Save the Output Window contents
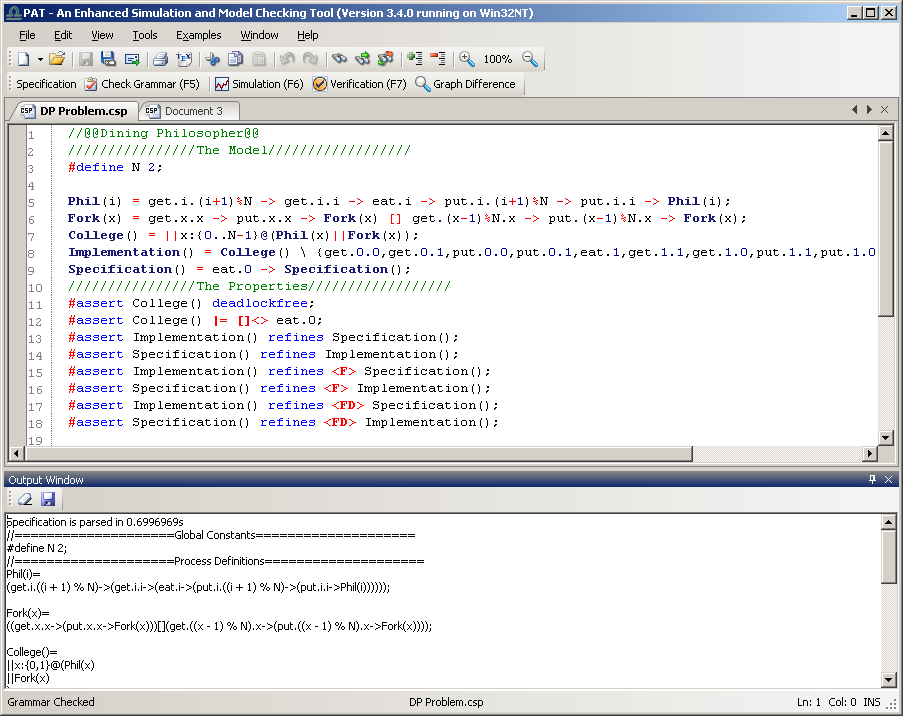 (48, 499)
